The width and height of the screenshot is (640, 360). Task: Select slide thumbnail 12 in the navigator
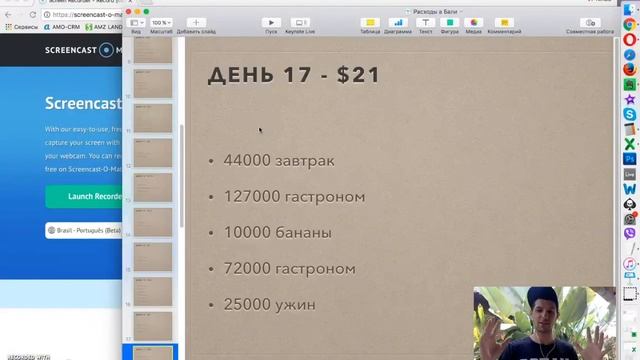click(153, 153)
